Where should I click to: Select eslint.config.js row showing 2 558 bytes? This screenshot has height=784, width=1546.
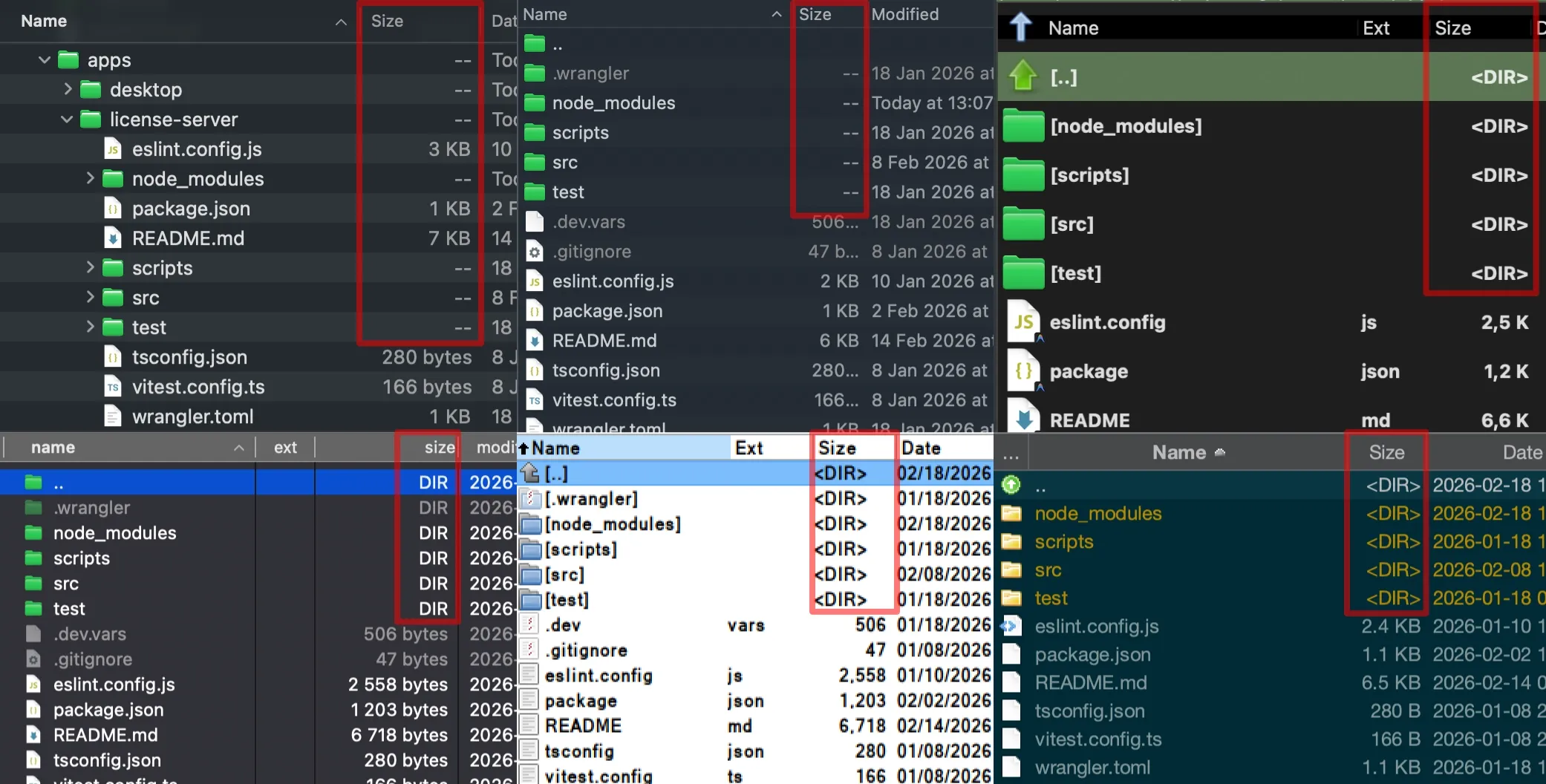tap(258, 685)
